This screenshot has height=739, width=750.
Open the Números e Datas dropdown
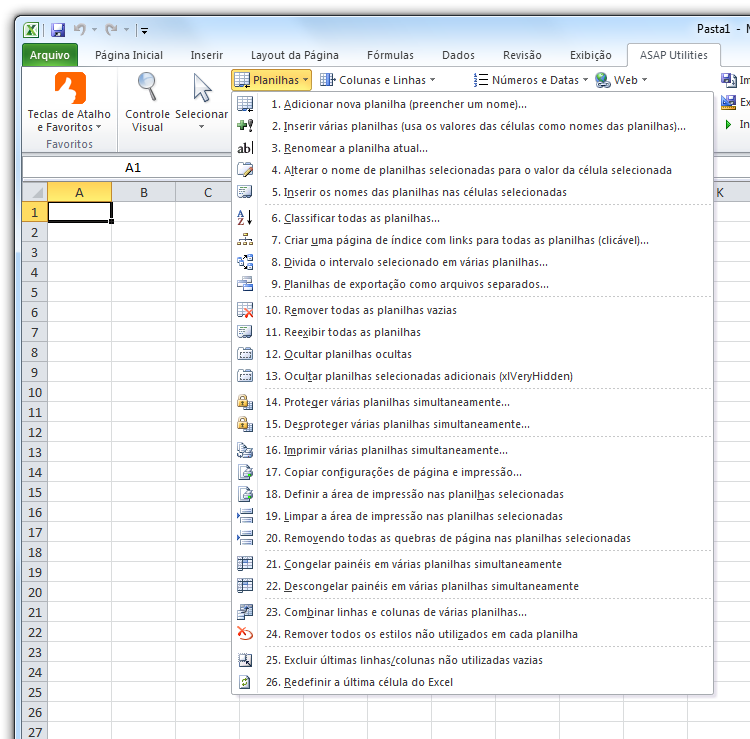tap(530, 80)
